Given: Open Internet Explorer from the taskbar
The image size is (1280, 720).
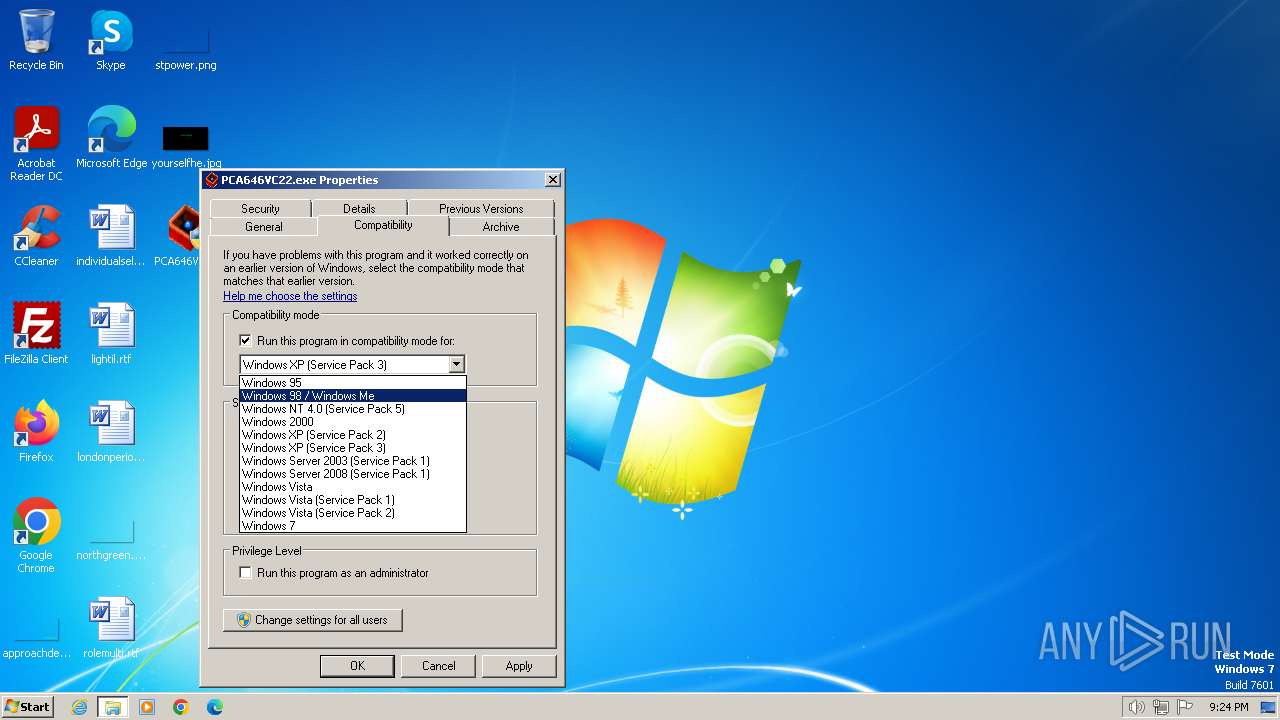Looking at the screenshot, I should tap(79, 707).
